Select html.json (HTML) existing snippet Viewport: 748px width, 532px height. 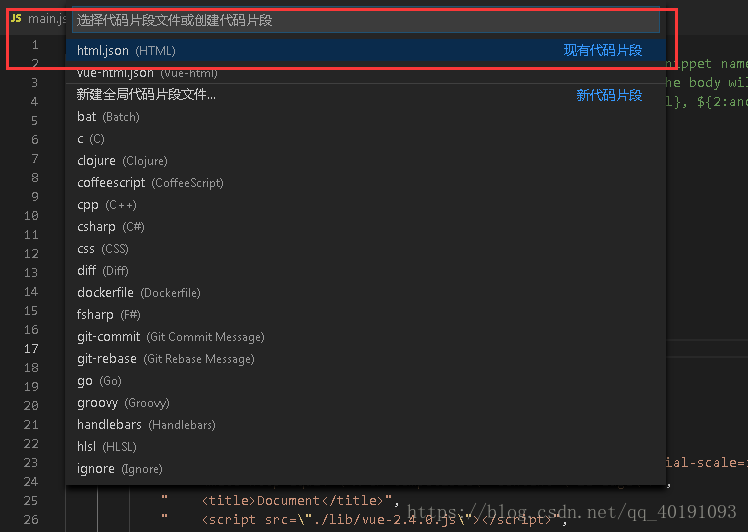pyautogui.click(x=365, y=50)
